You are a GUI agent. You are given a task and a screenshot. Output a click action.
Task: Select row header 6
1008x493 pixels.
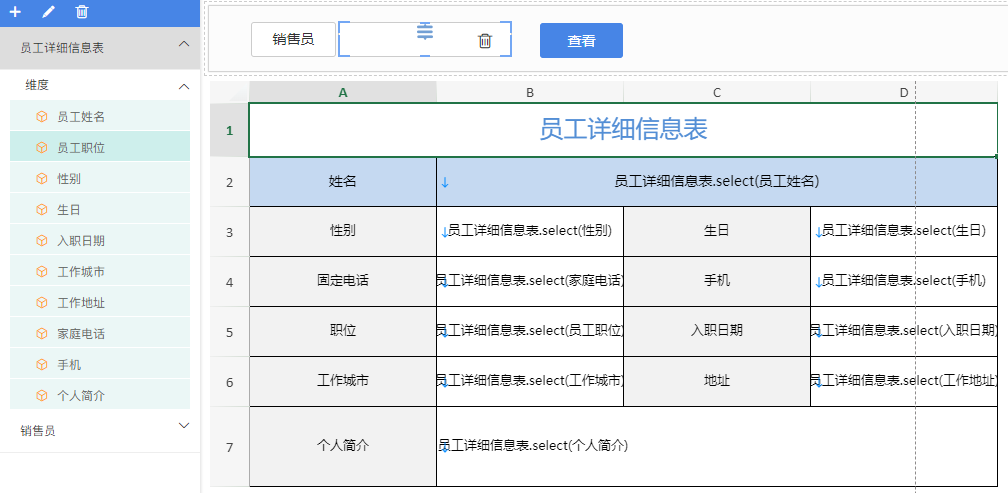pyautogui.click(x=230, y=382)
